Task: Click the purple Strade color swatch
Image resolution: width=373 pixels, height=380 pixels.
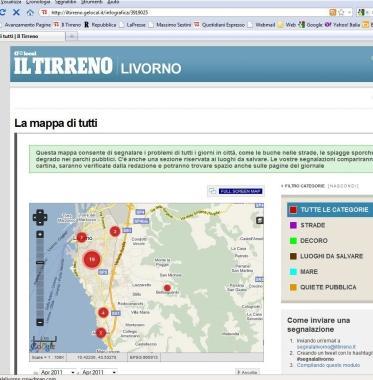Action: 293,225
